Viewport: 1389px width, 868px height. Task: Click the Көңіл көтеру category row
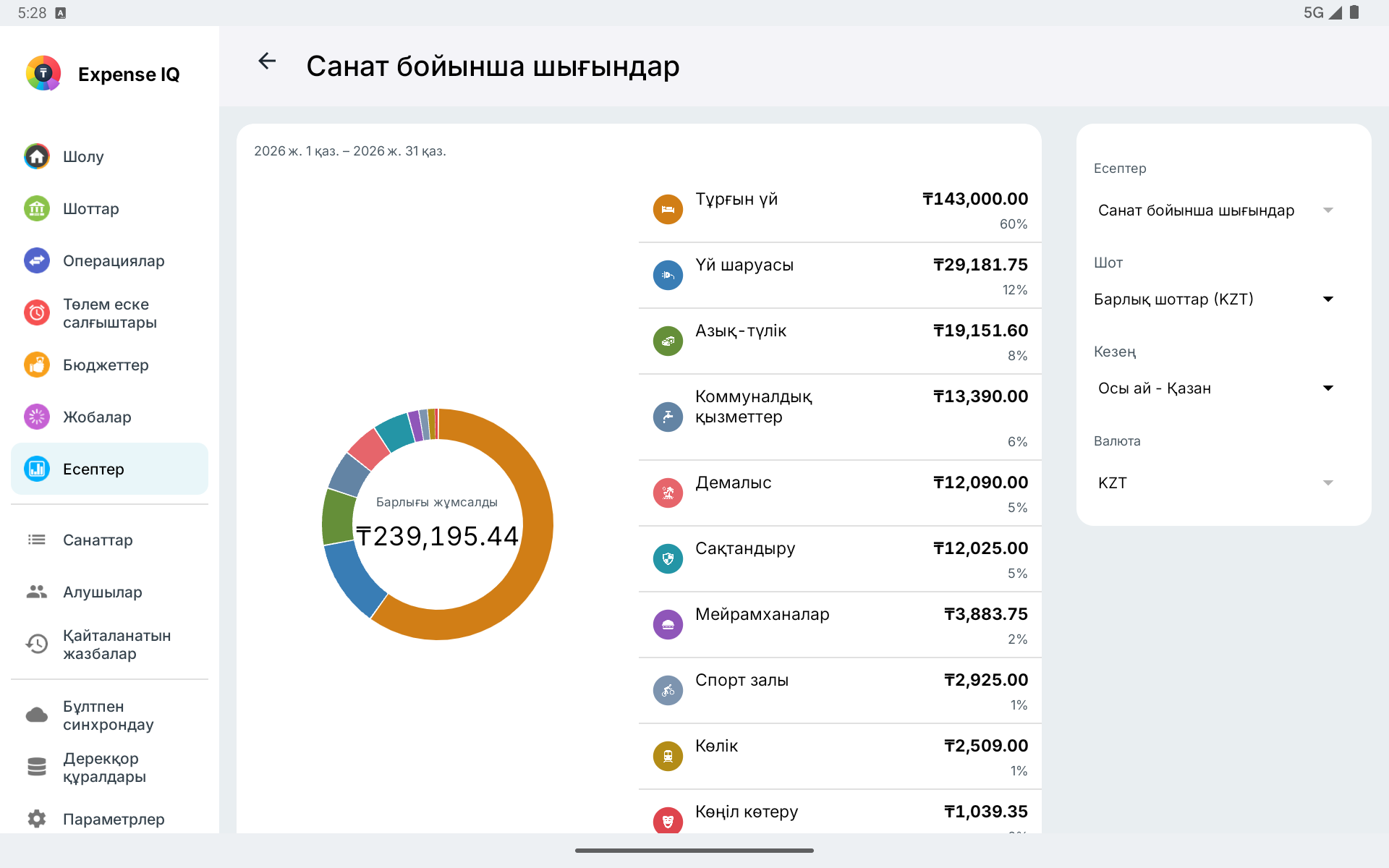pyautogui.click(x=840, y=812)
